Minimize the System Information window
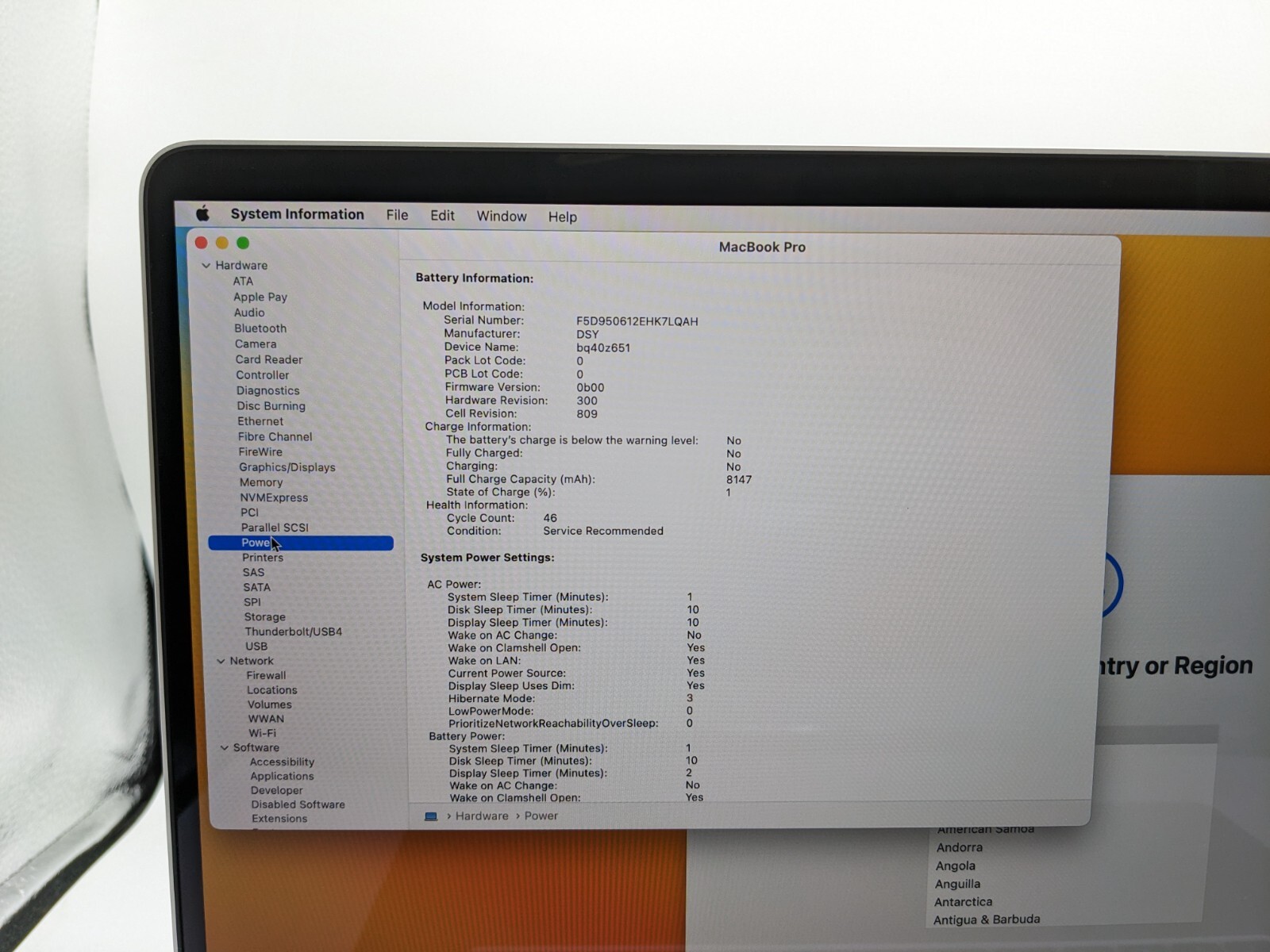 [222, 243]
